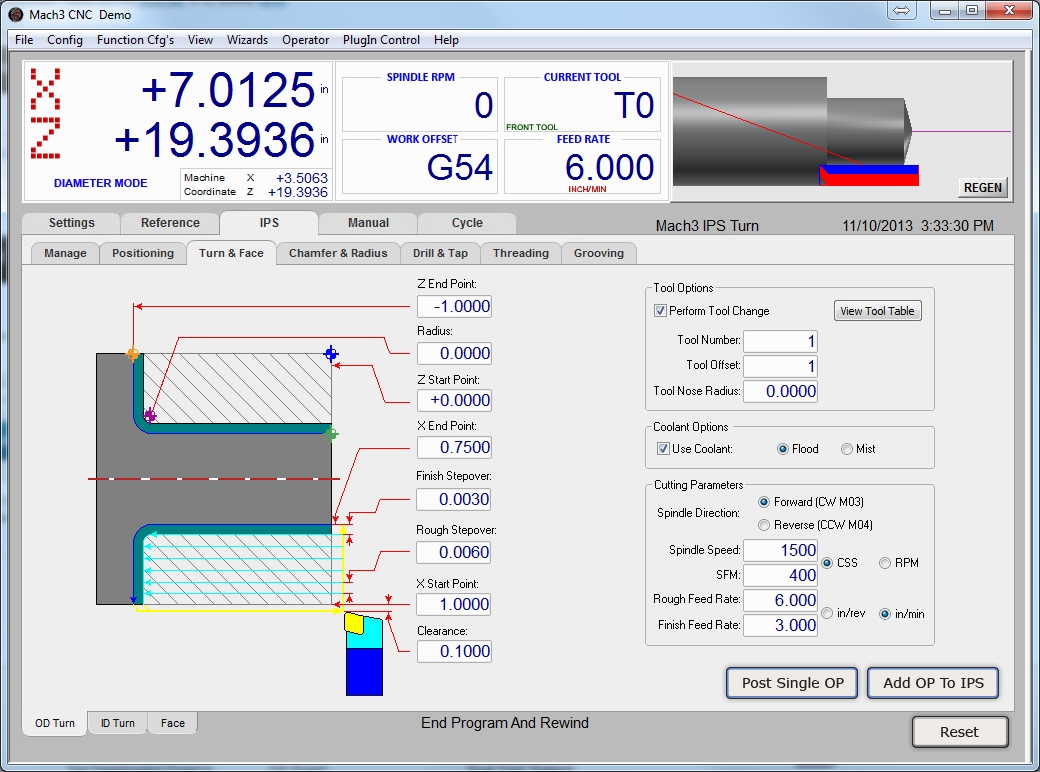Switch to the ID Turn bottom tab
This screenshot has height=772, width=1040.
click(x=117, y=723)
